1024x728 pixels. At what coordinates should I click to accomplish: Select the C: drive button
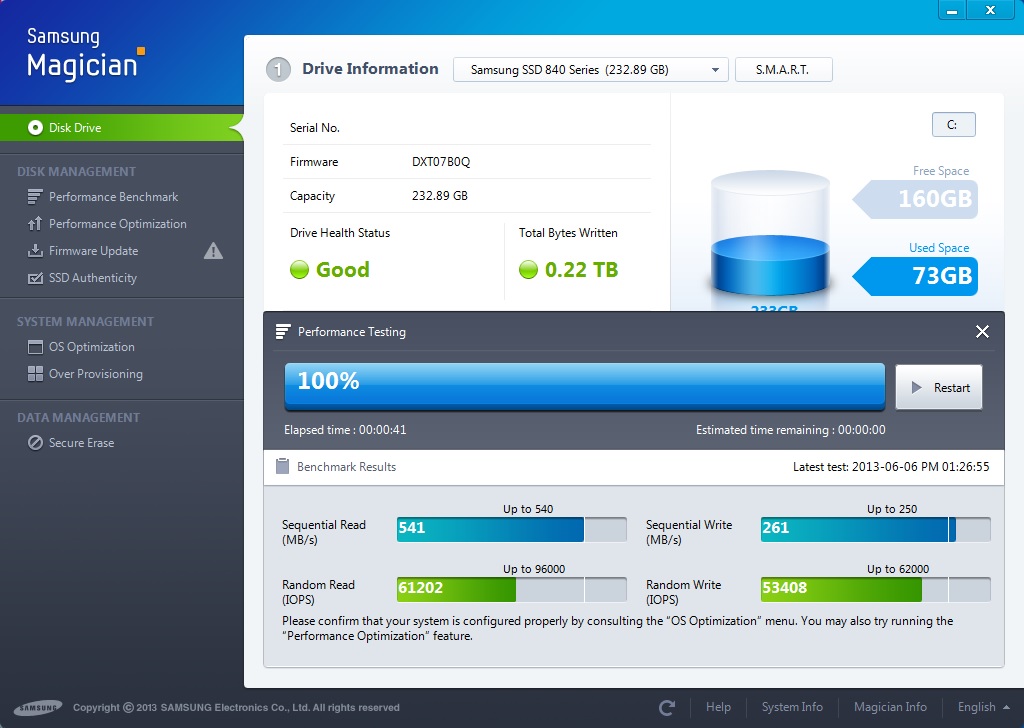pyautogui.click(x=953, y=125)
